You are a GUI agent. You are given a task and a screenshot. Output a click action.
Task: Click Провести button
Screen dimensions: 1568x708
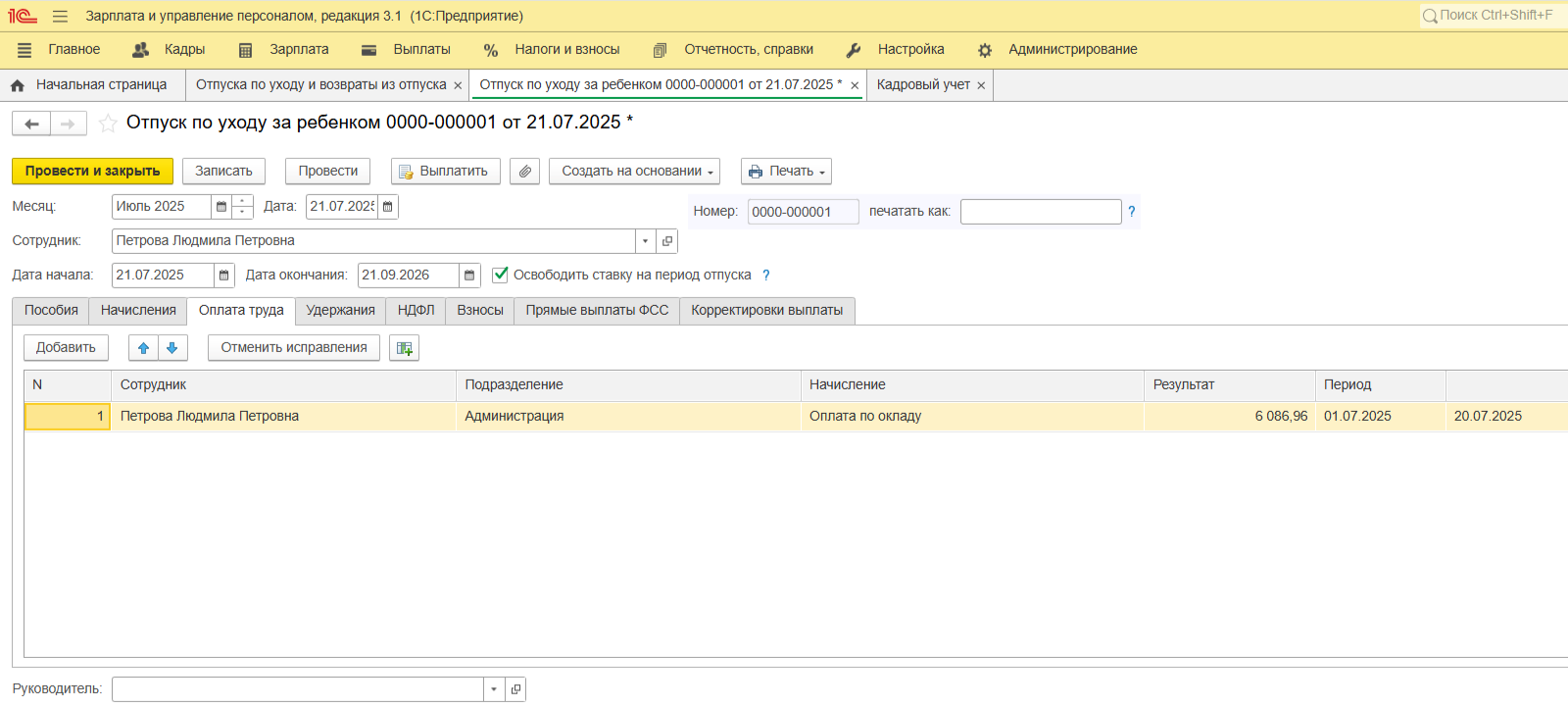coord(328,172)
